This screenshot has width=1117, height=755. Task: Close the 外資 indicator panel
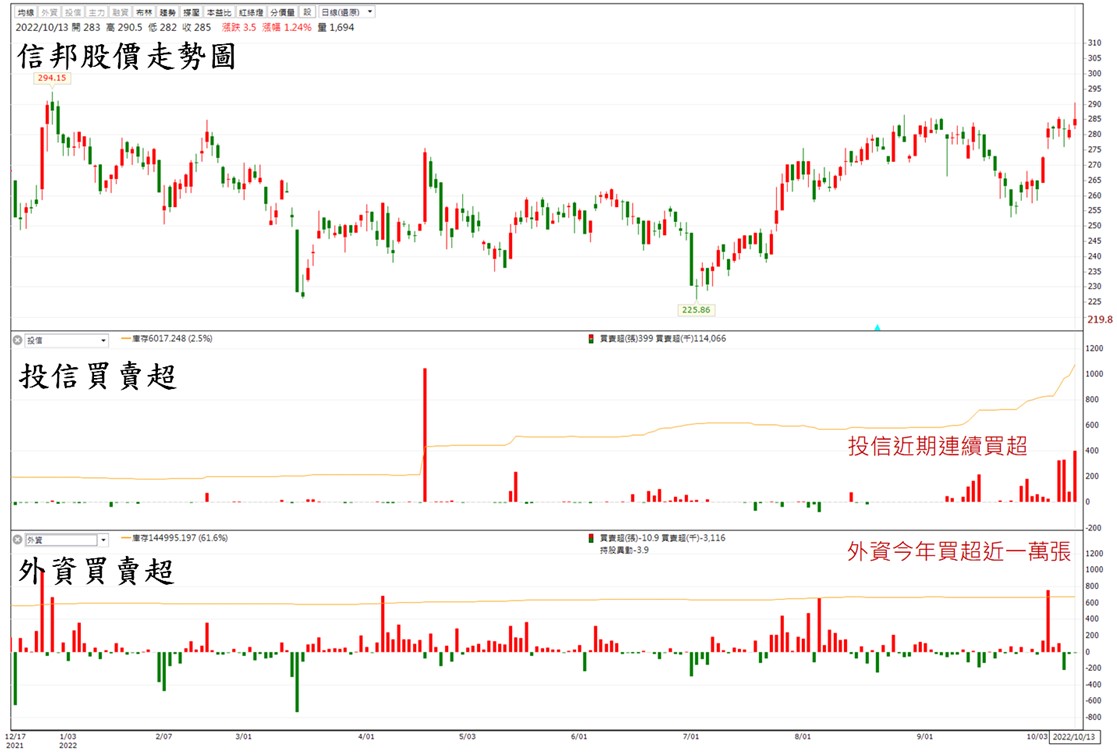[x=17, y=540]
